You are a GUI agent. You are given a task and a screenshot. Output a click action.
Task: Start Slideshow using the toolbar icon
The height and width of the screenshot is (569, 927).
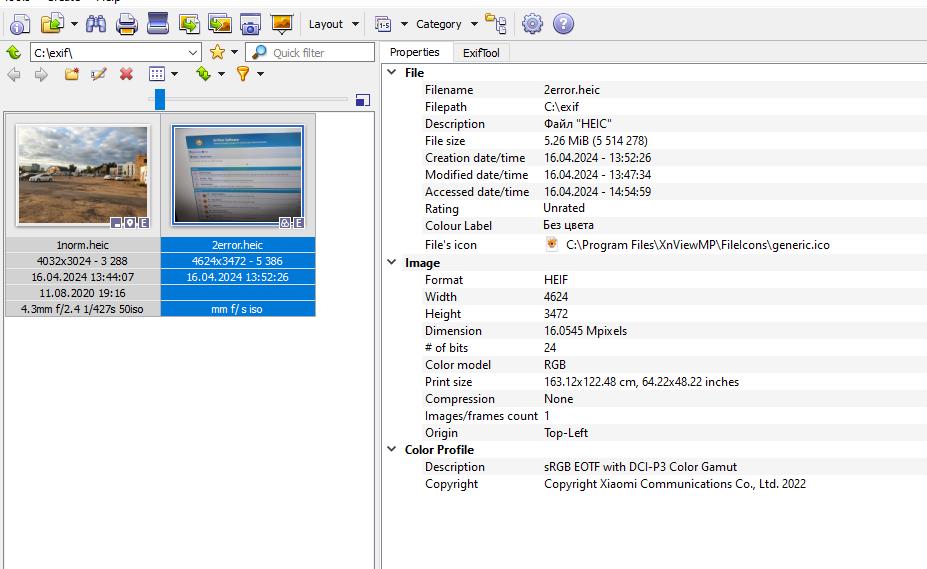tap(281, 24)
